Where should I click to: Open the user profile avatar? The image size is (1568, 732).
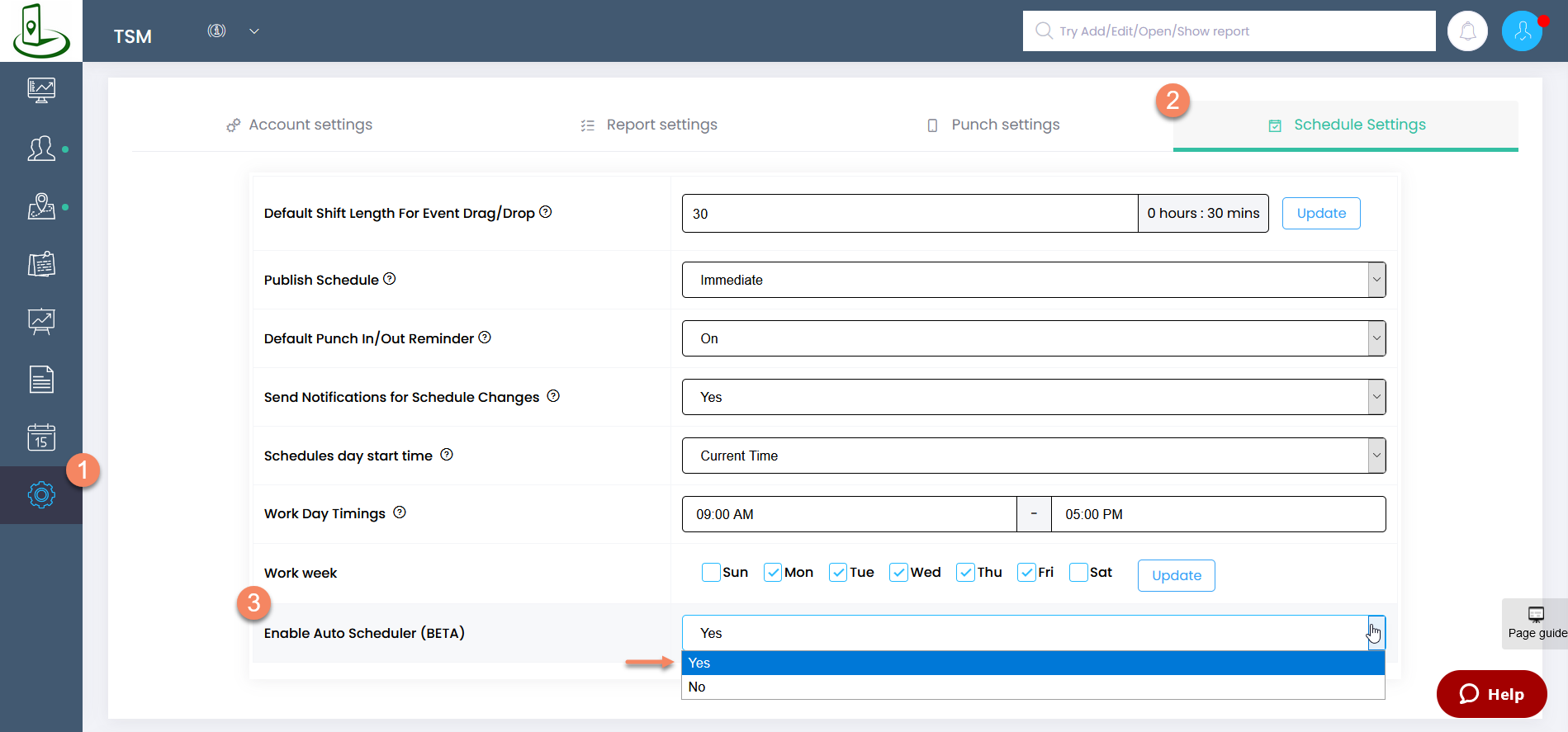coord(1523,31)
